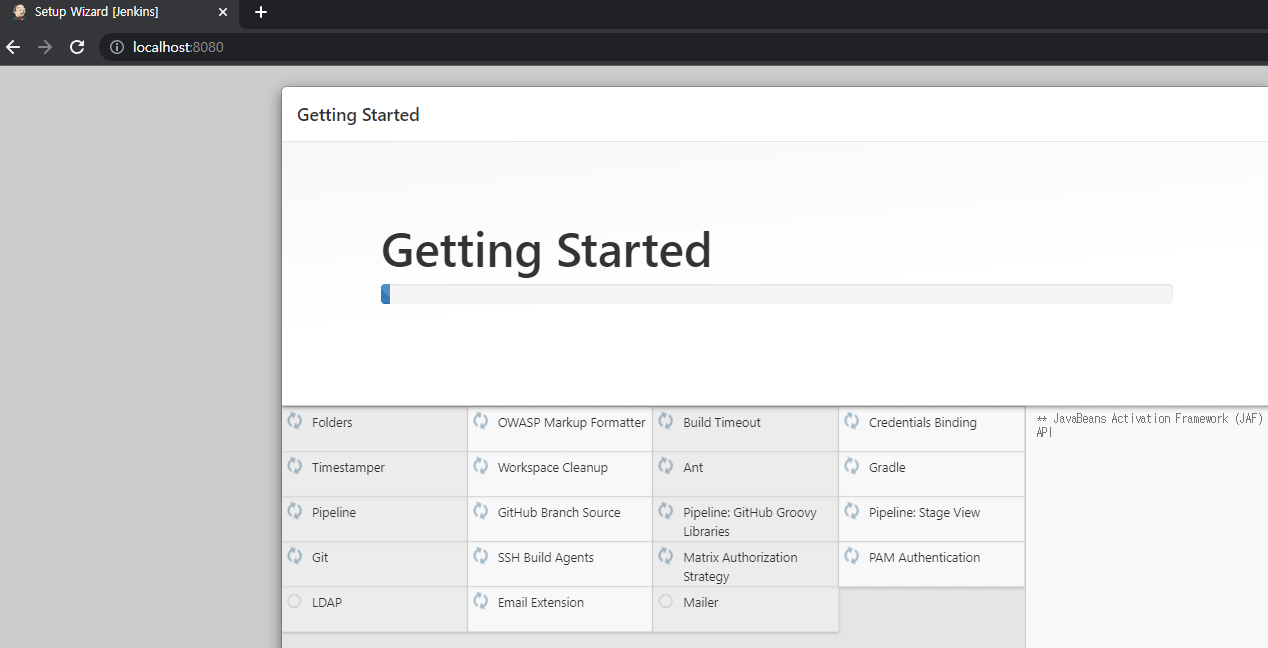Click the JavaBeans Activation Framework log entry
The height and width of the screenshot is (648, 1268).
pyautogui.click(x=1150, y=425)
